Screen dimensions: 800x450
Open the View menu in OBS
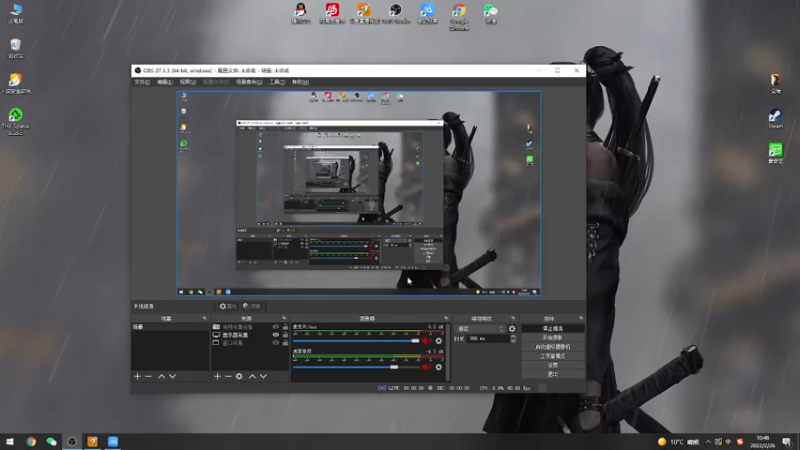(187, 82)
